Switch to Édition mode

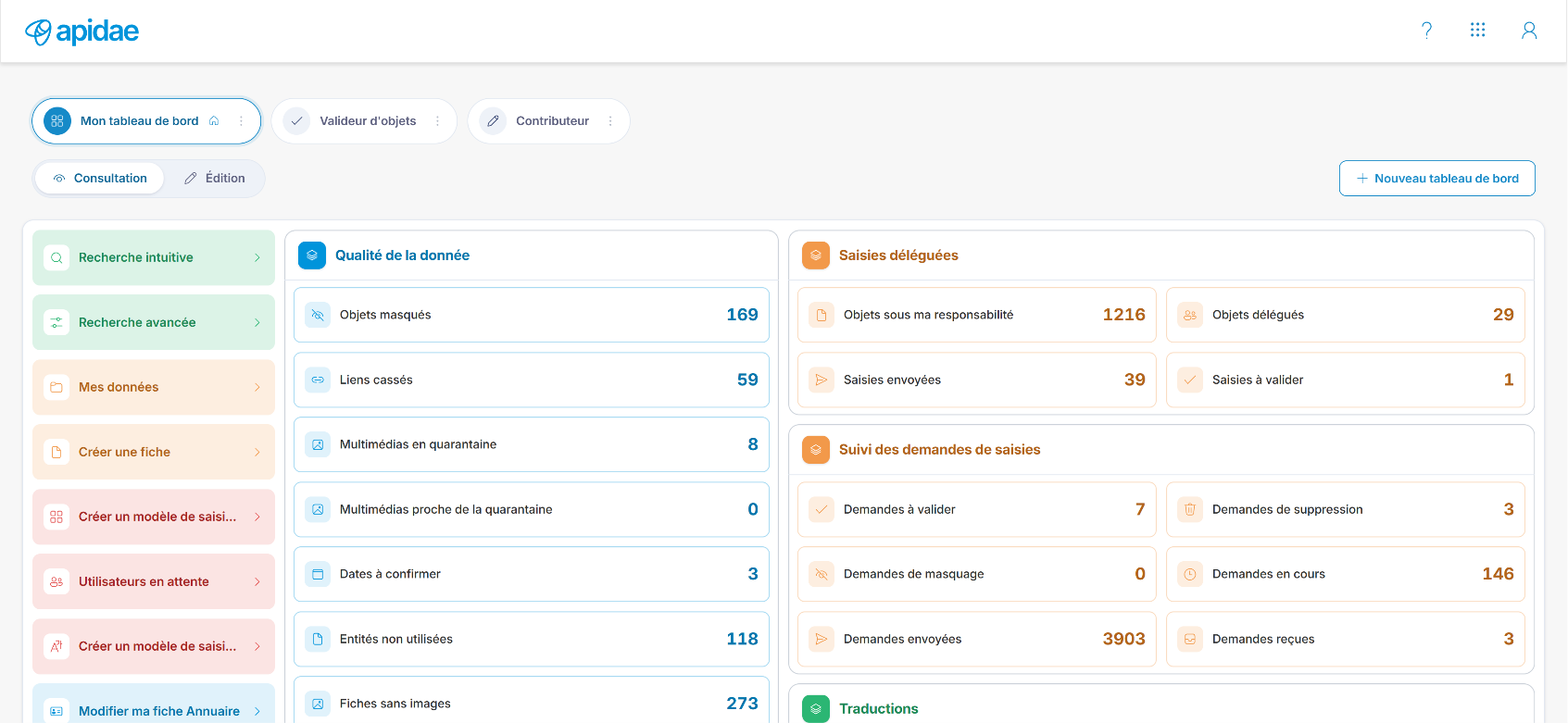pyautogui.click(x=215, y=179)
